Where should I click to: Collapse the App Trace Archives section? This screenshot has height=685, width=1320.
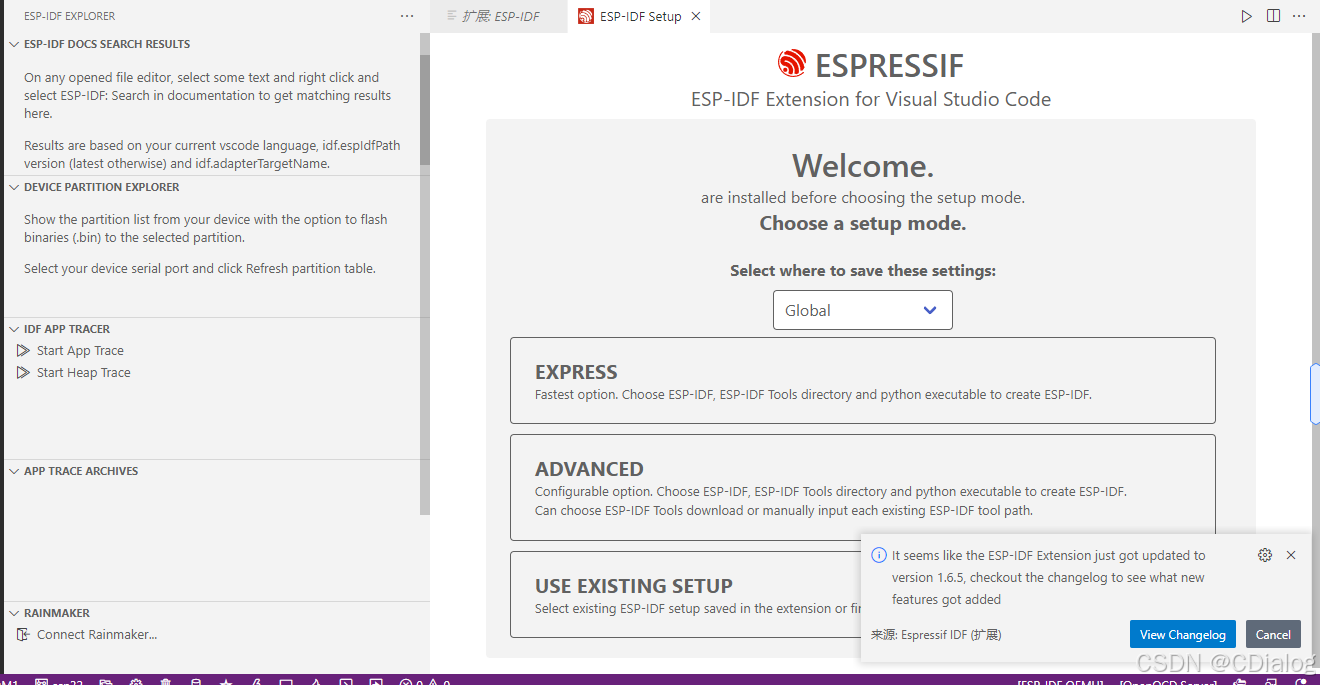click(14, 471)
